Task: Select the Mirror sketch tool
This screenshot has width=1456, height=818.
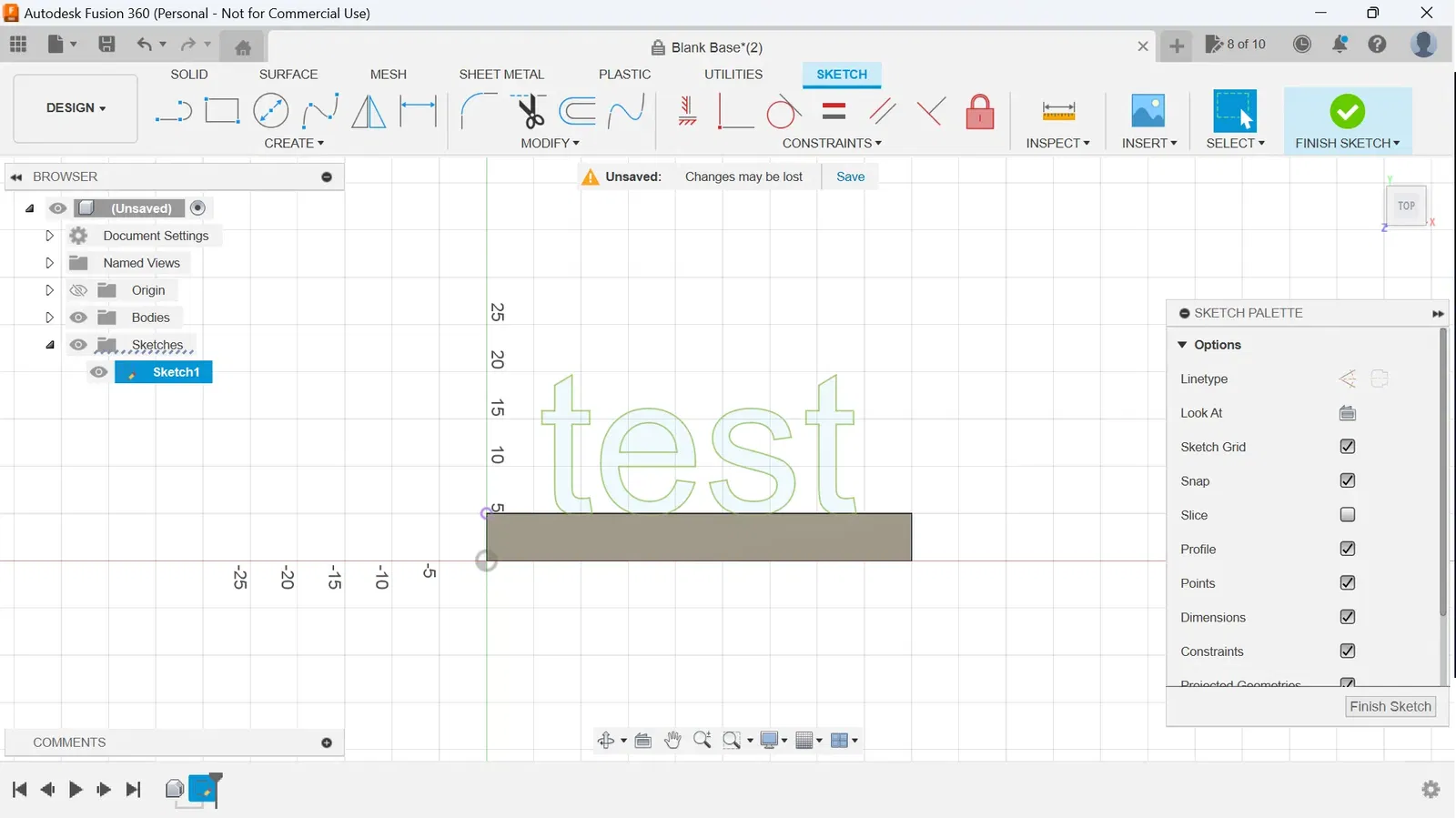Action: [x=369, y=111]
